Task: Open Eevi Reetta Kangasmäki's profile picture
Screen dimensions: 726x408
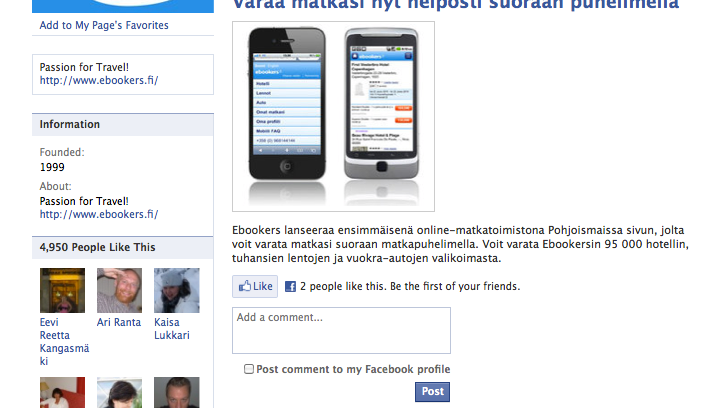Action: [x=62, y=290]
